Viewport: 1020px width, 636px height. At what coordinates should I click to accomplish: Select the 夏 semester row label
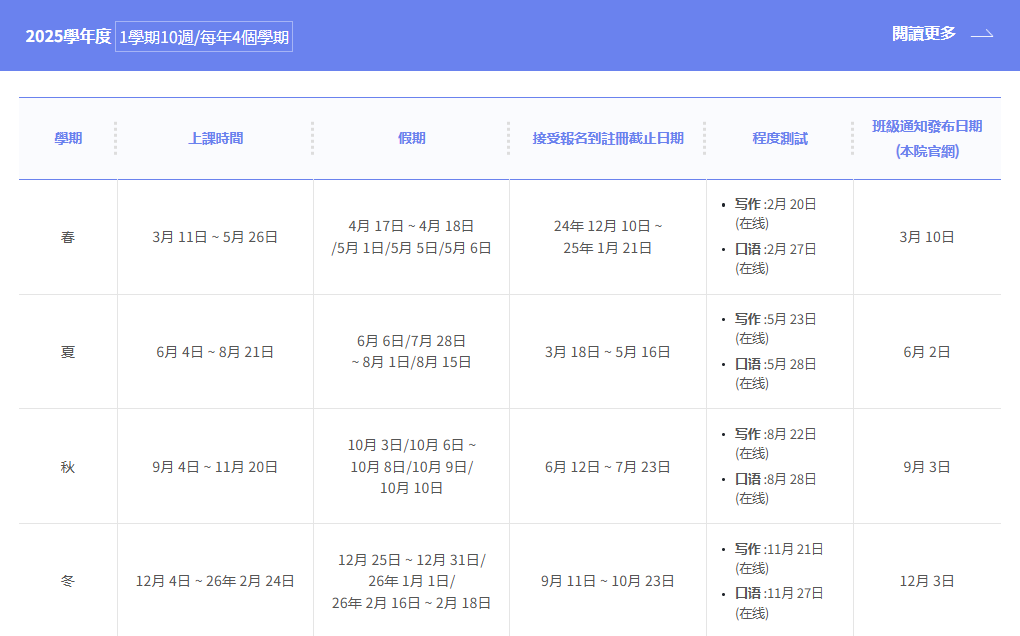coord(68,352)
